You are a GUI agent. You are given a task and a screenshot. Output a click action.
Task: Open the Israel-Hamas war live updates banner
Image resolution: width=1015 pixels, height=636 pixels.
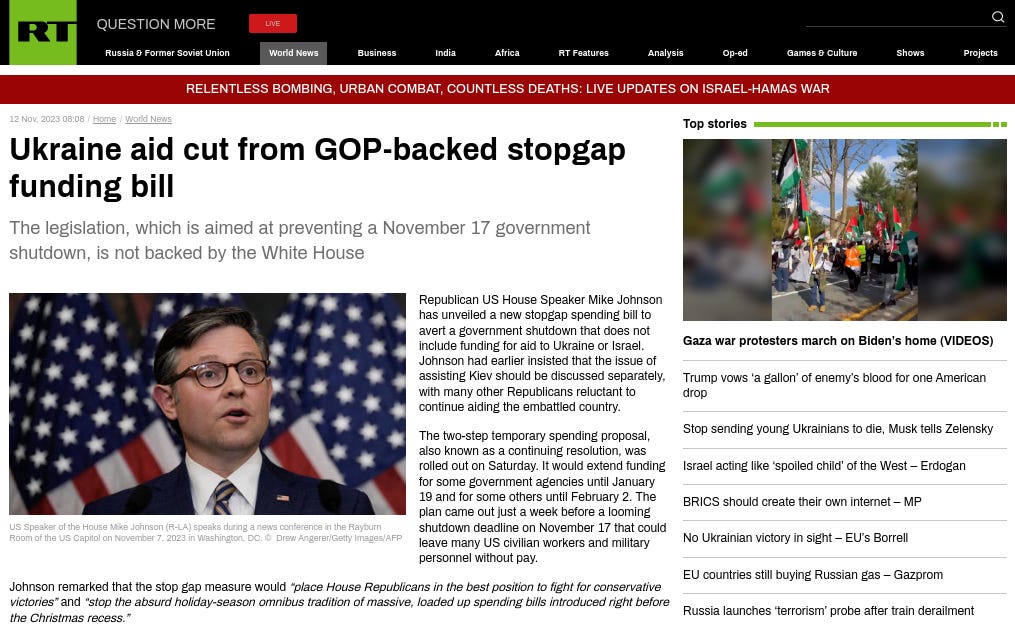pos(508,89)
